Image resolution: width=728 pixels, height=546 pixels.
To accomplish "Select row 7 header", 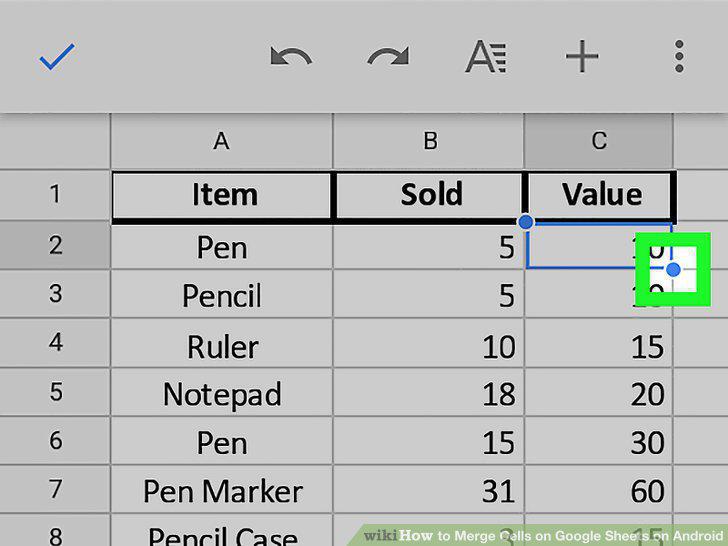I will coord(55,488).
